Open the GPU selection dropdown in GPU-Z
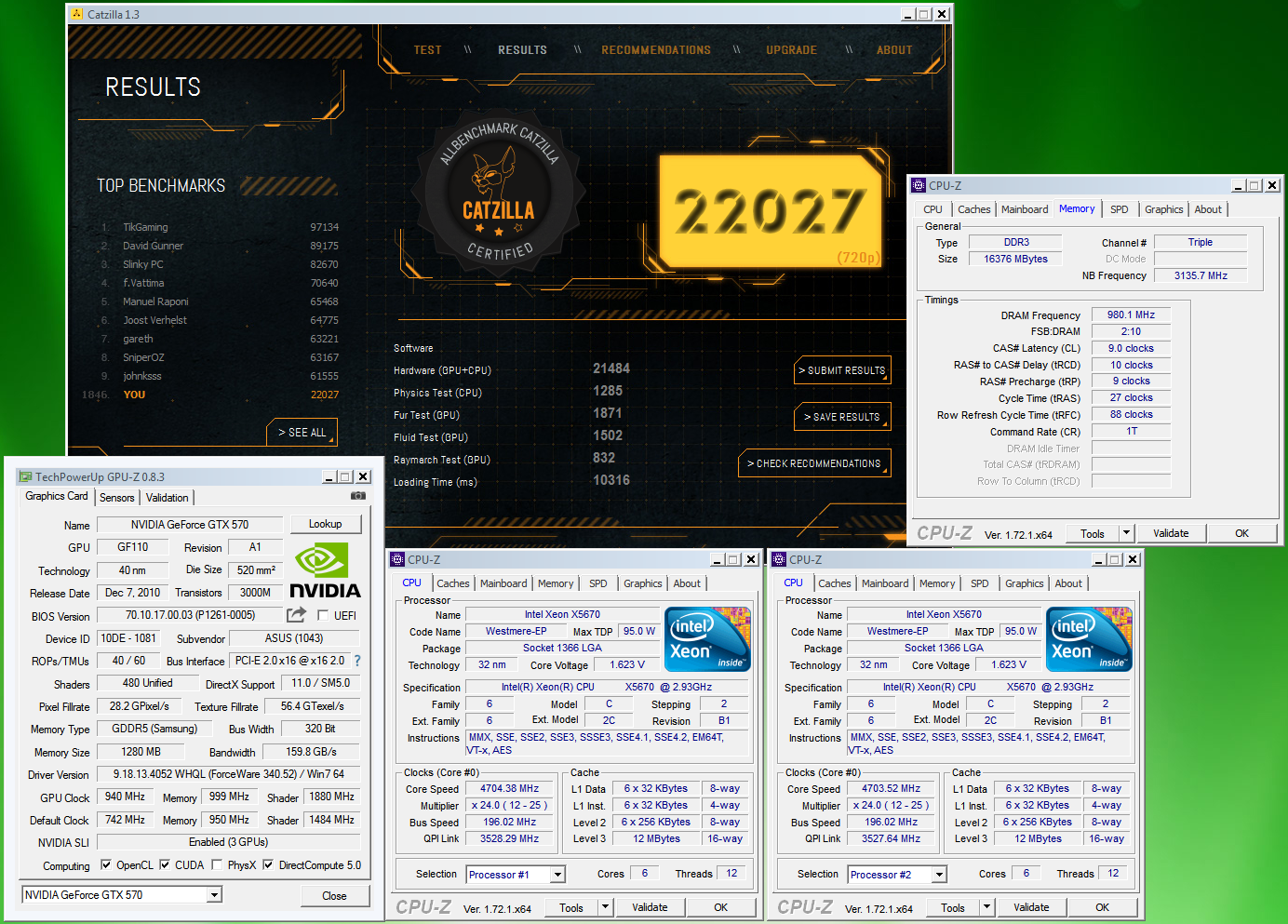This screenshot has width=1288, height=924. click(x=214, y=895)
